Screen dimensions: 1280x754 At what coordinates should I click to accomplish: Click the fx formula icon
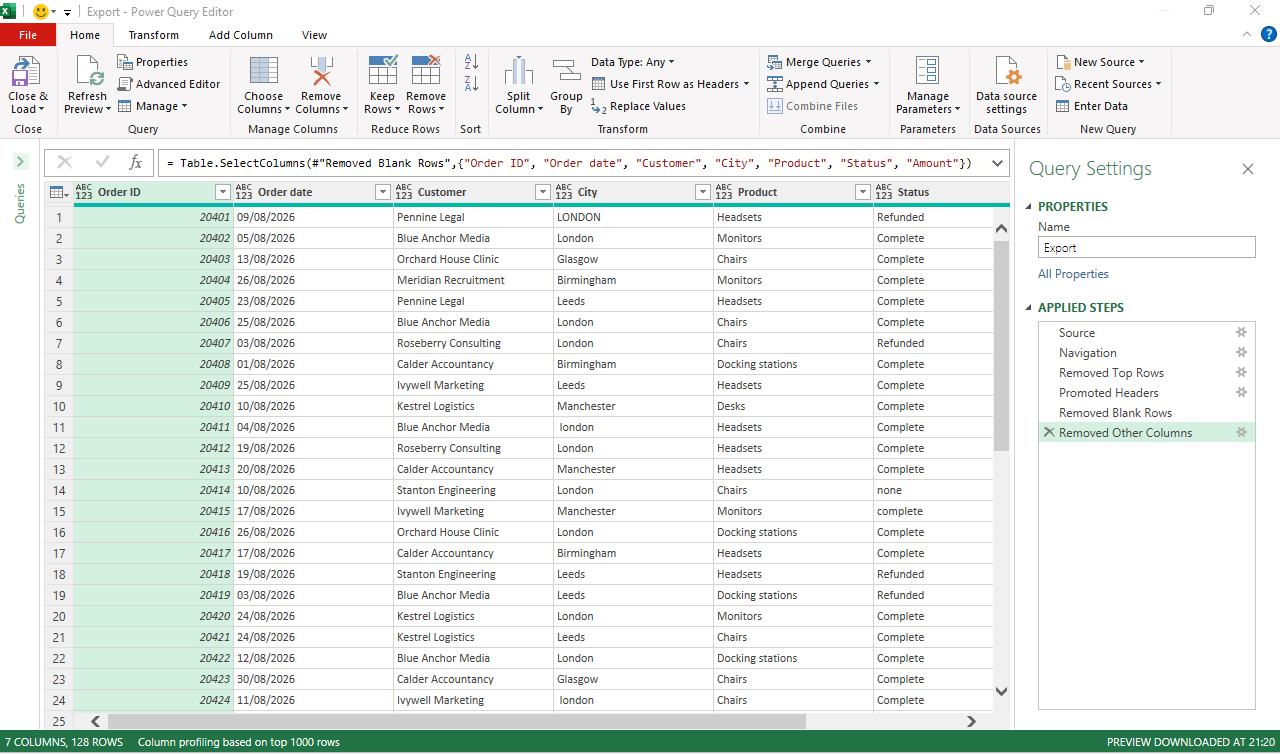(x=136, y=163)
